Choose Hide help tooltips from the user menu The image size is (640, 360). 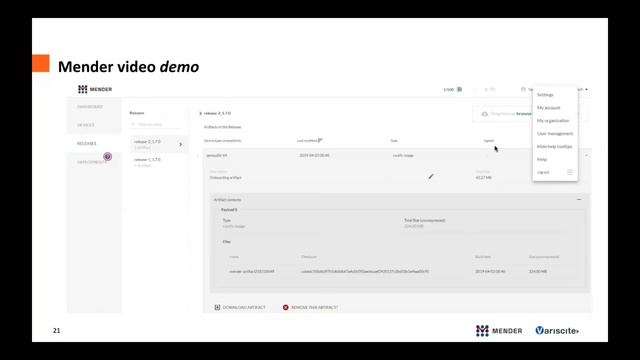click(554, 147)
